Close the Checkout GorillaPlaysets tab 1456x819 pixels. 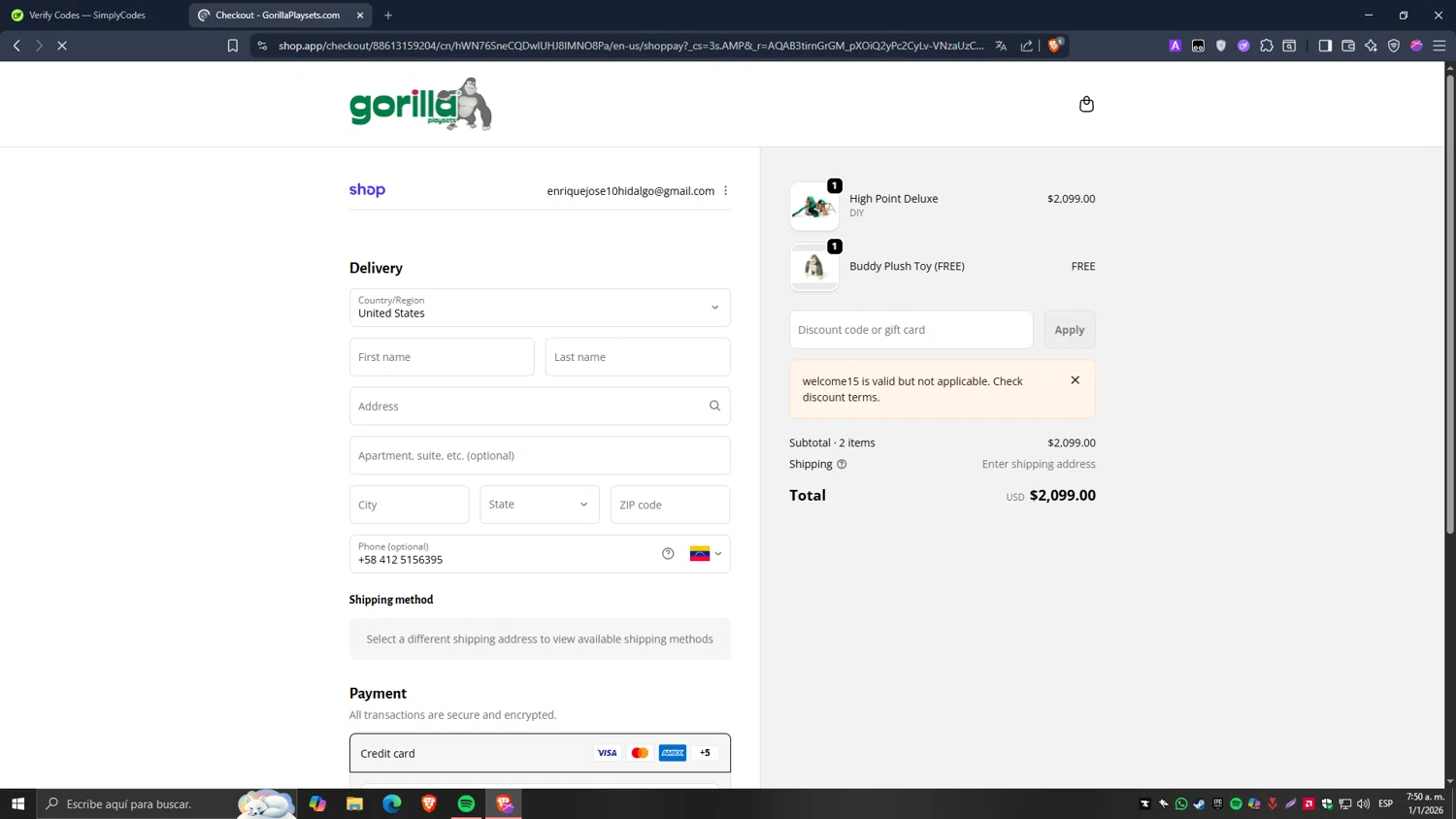[360, 16]
